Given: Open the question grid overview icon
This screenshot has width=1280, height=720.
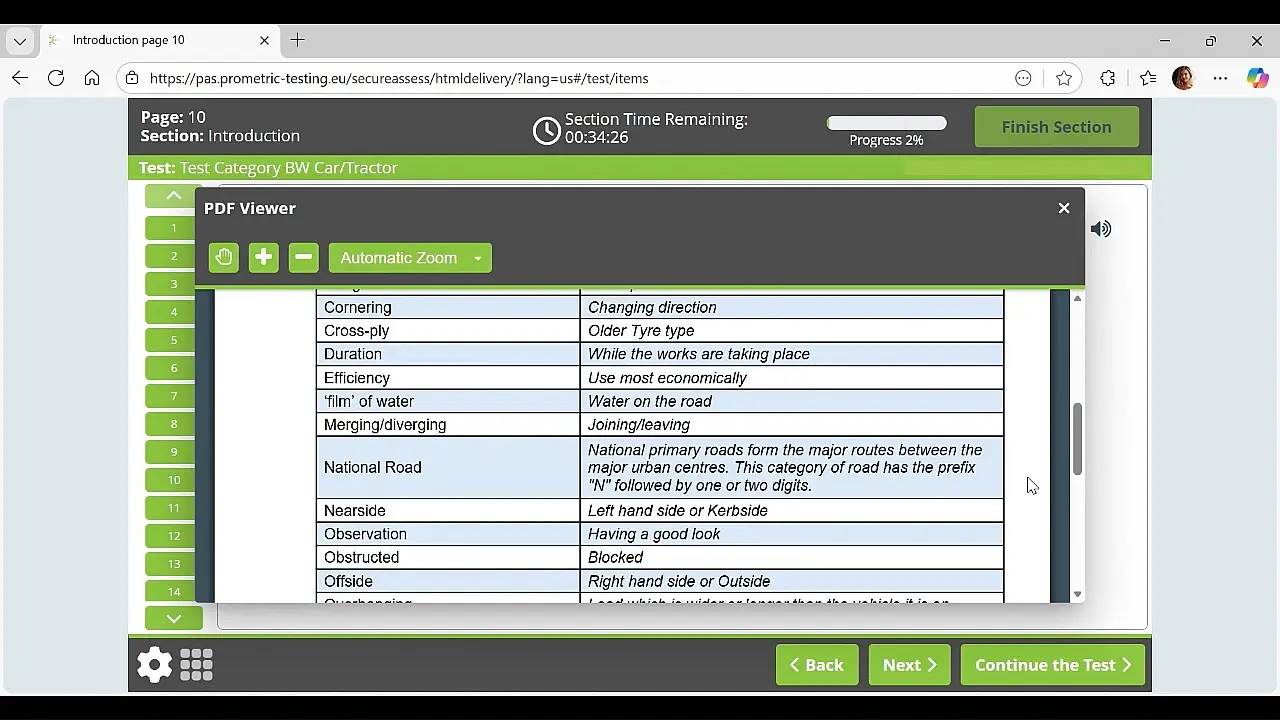Looking at the screenshot, I should click(196, 665).
